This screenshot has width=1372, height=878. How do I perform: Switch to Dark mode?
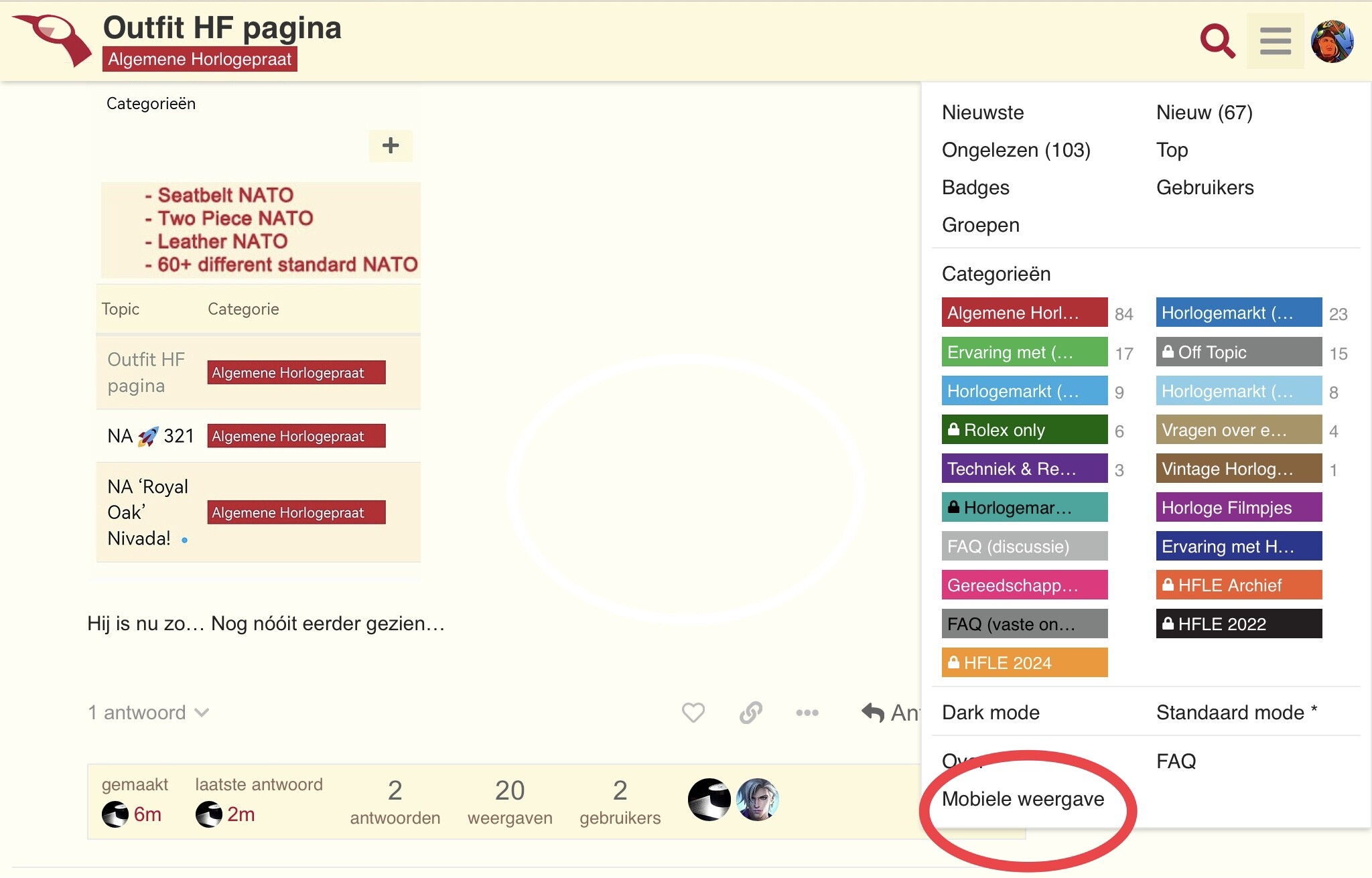[x=991, y=713]
